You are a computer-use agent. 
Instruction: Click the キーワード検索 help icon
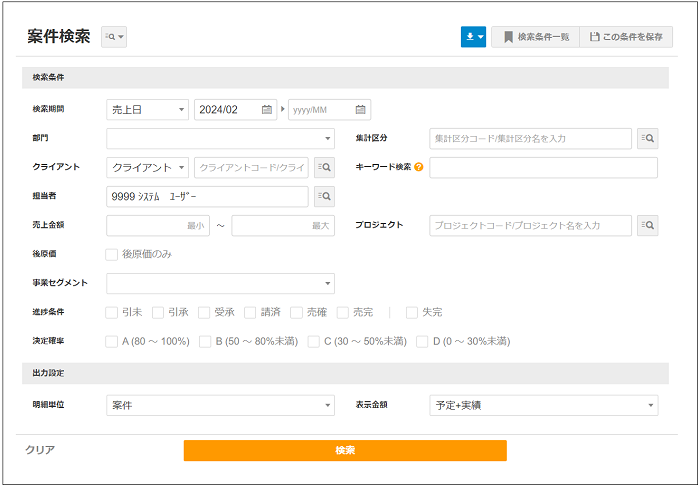pos(418,167)
